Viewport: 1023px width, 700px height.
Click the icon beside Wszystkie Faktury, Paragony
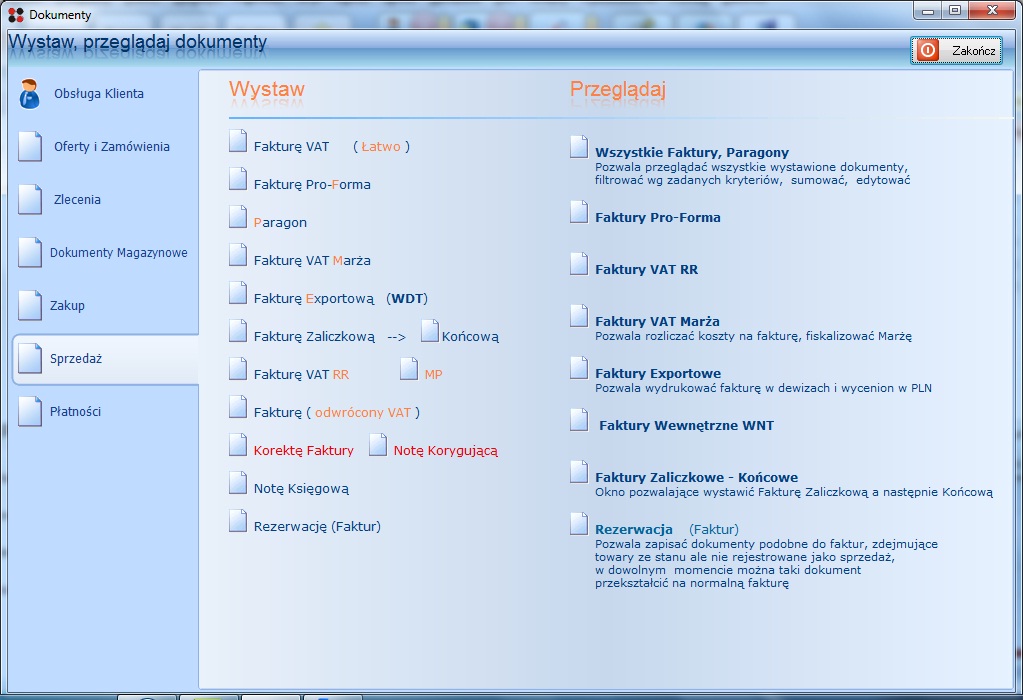pyautogui.click(x=579, y=148)
